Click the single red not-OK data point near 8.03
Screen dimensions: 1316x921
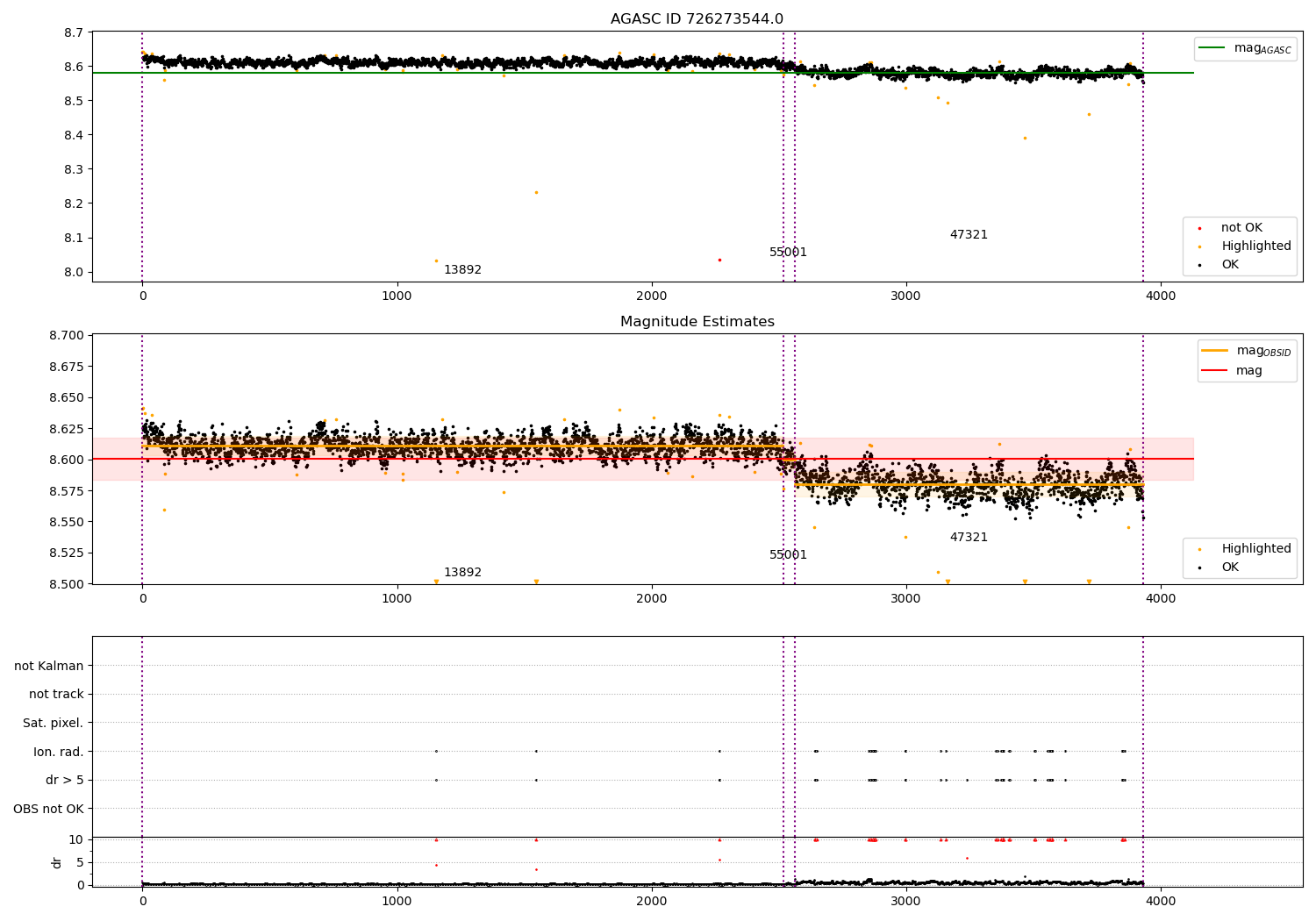[x=719, y=260]
